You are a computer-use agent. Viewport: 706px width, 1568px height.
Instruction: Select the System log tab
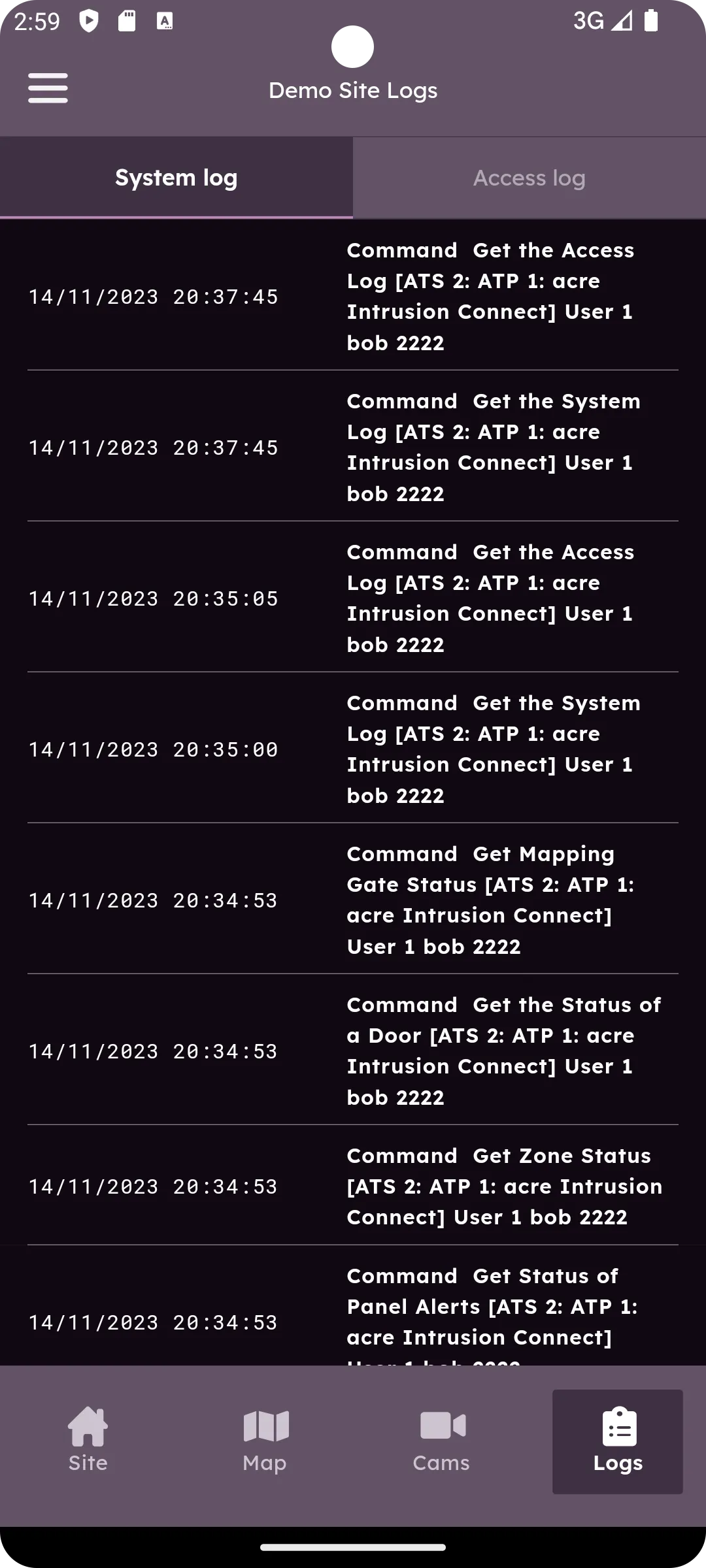point(176,178)
